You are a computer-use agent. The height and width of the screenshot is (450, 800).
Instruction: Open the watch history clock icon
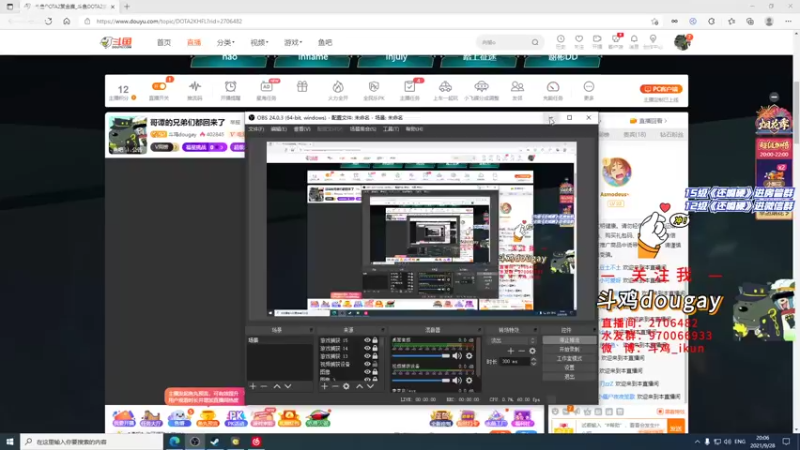coord(560,39)
